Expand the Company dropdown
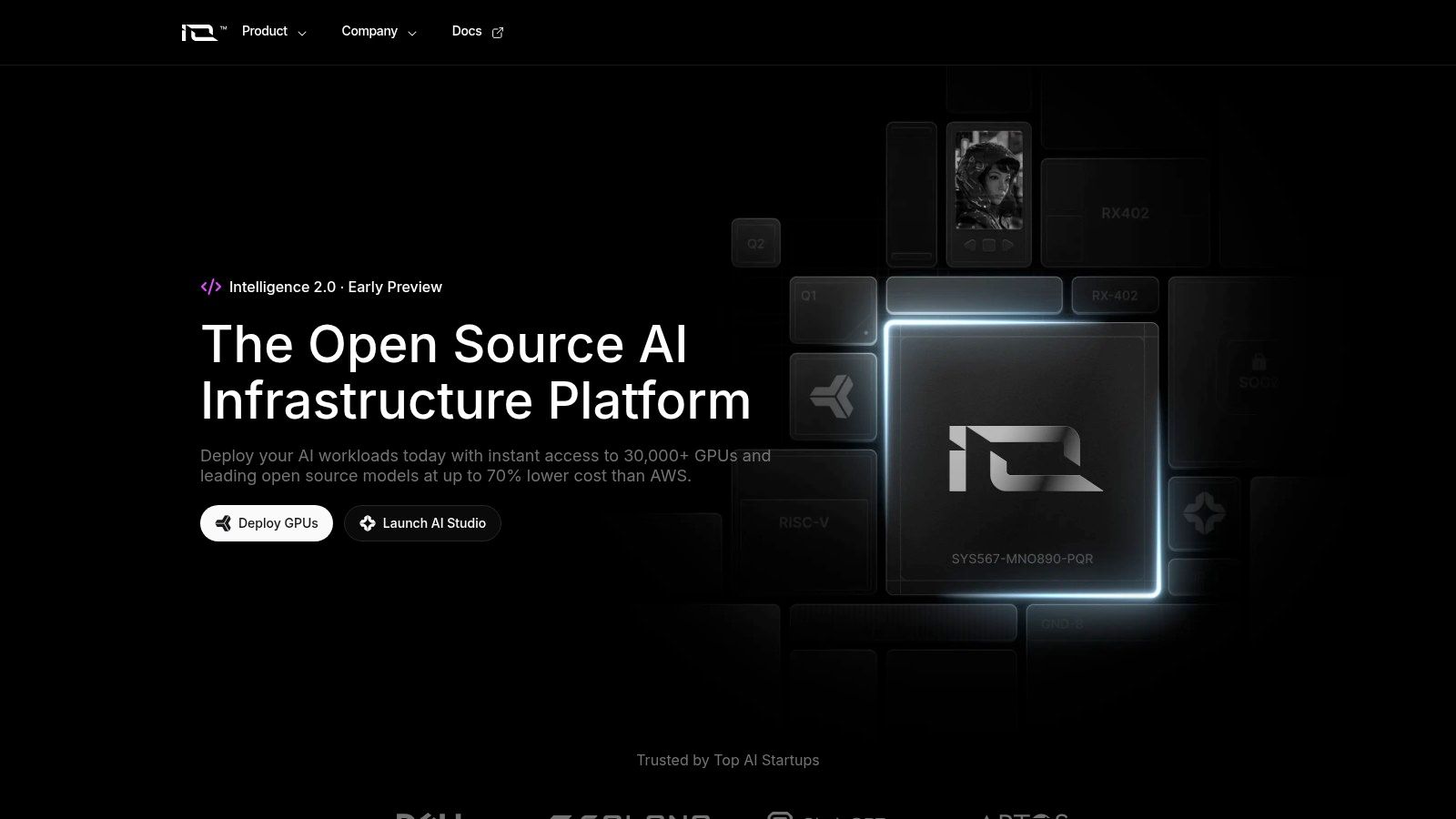This screenshot has height=819, width=1456. (379, 31)
